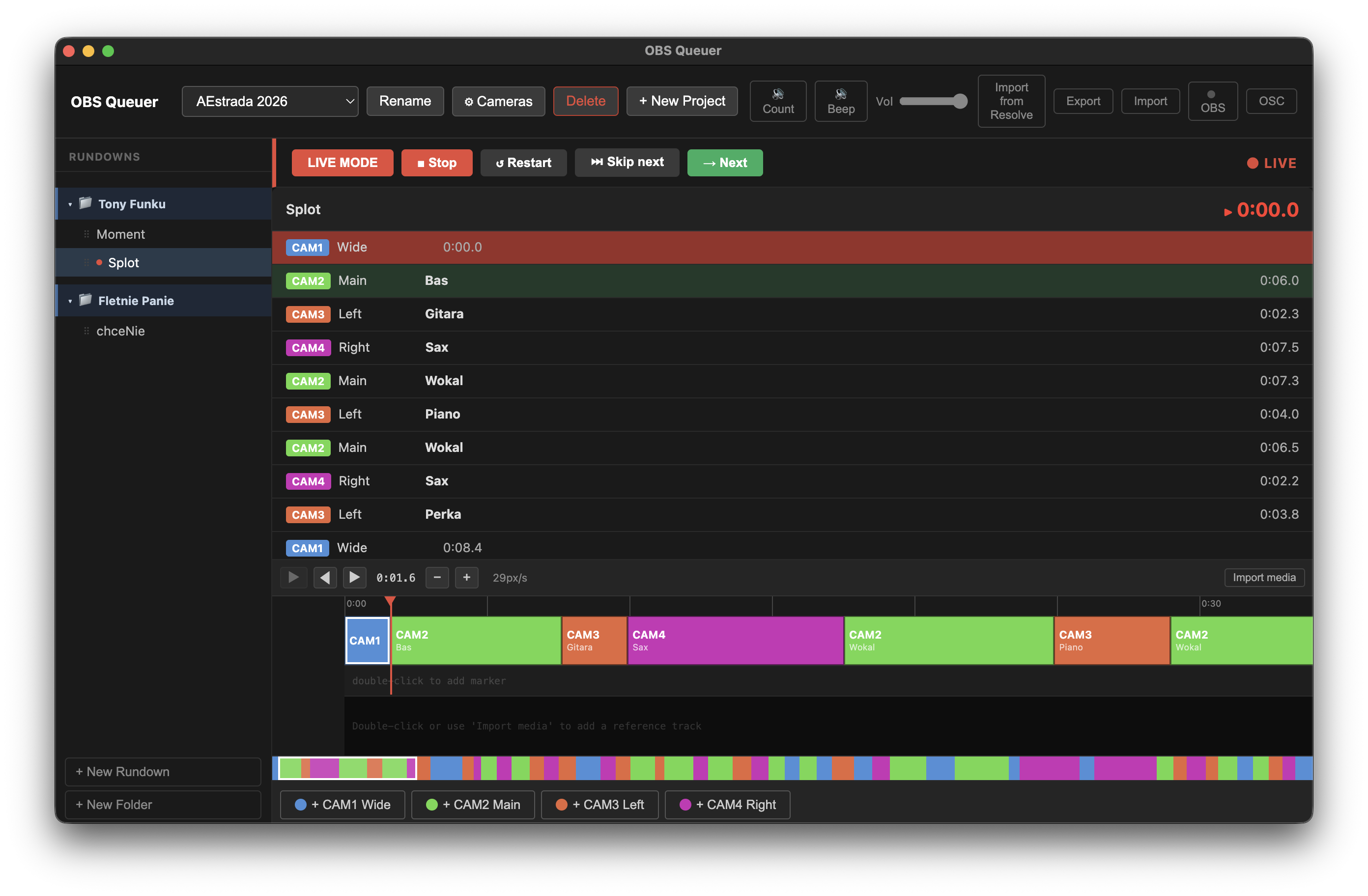Select the CAM4 Sax clip on timeline
Viewport: 1368px width, 896px height.
pyautogui.click(x=735, y=640)
